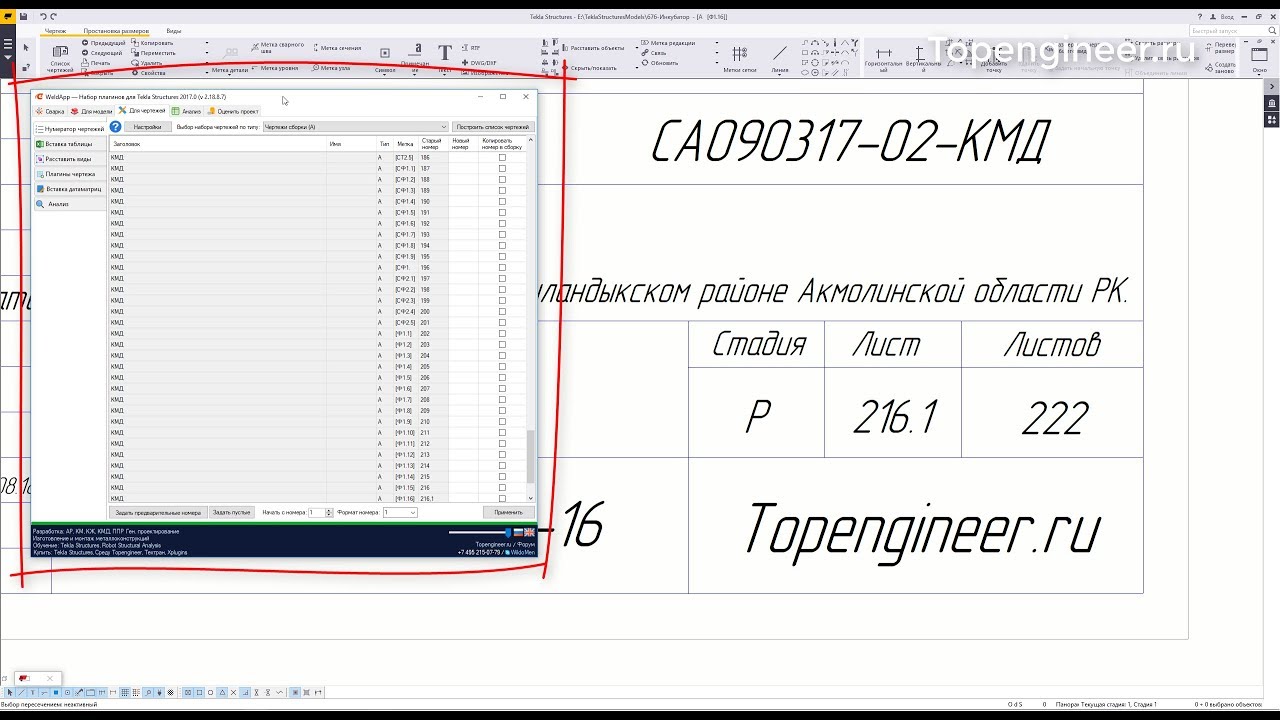Open Сварка tab in WeldApp
Screen dimensions: 1280x720
click(50, 111)
